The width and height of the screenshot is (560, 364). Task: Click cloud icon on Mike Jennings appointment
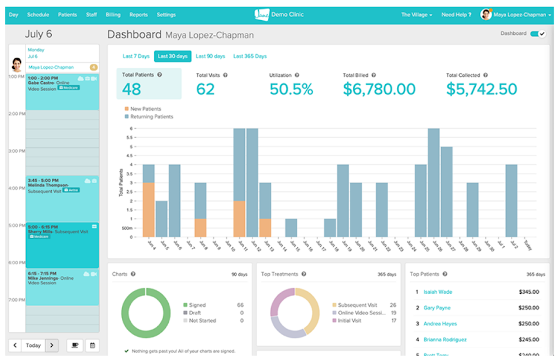pos(86,274)
